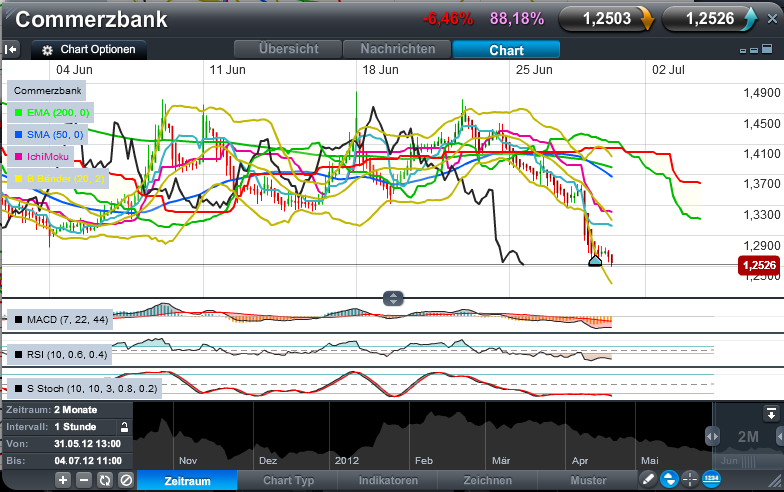Click the 2M range selection window
784x492 pixels.
[748, 437]
